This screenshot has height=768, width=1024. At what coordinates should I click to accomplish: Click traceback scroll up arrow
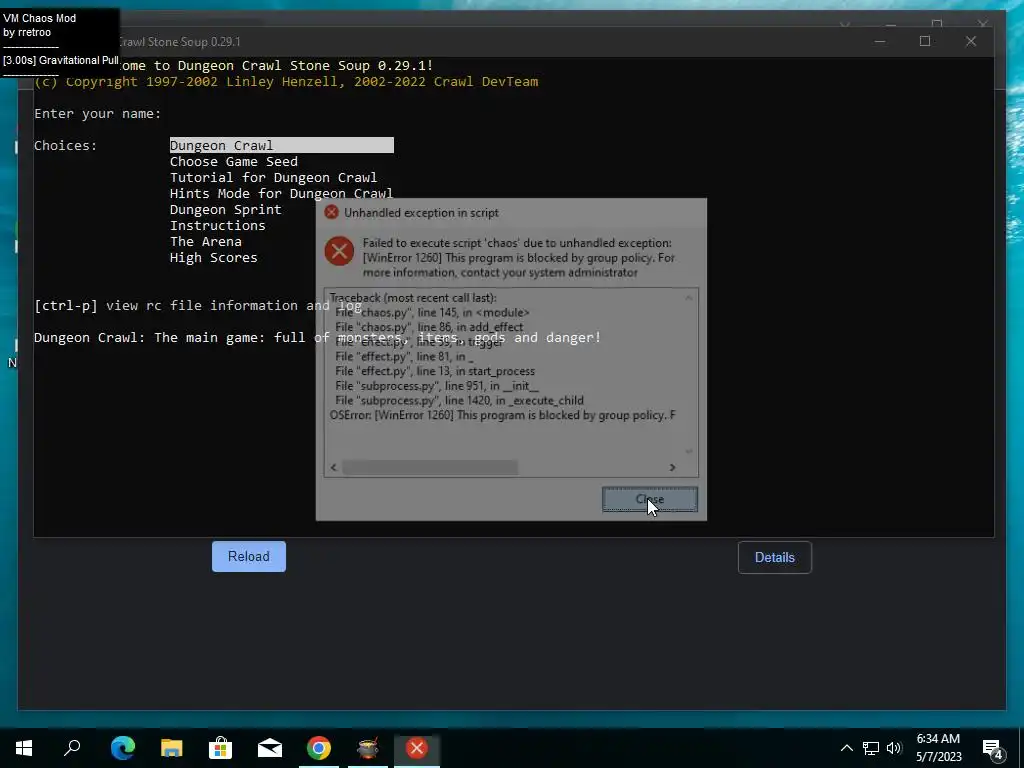tap(688, 298)
